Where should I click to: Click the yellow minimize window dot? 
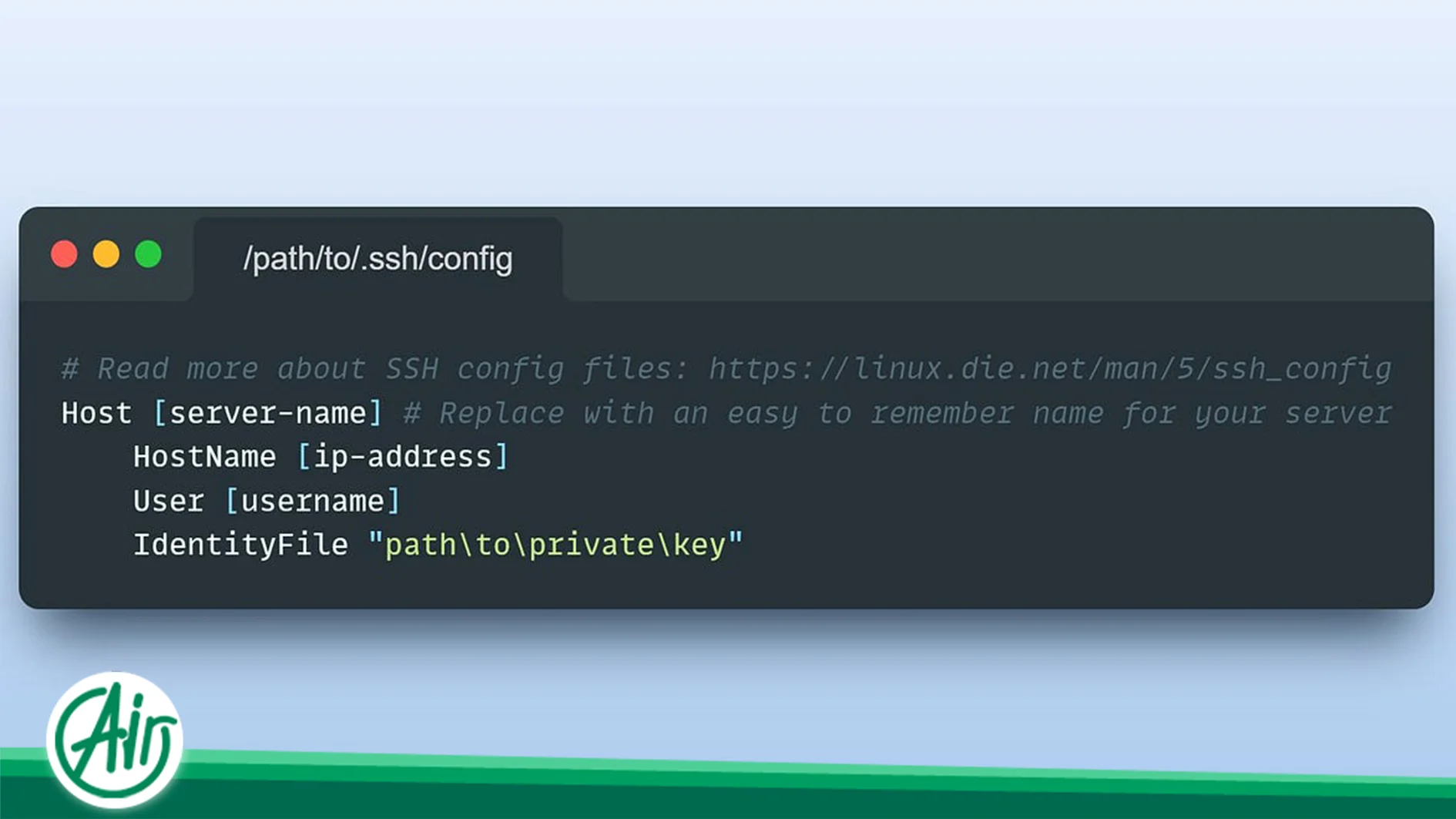pos(106,254)
